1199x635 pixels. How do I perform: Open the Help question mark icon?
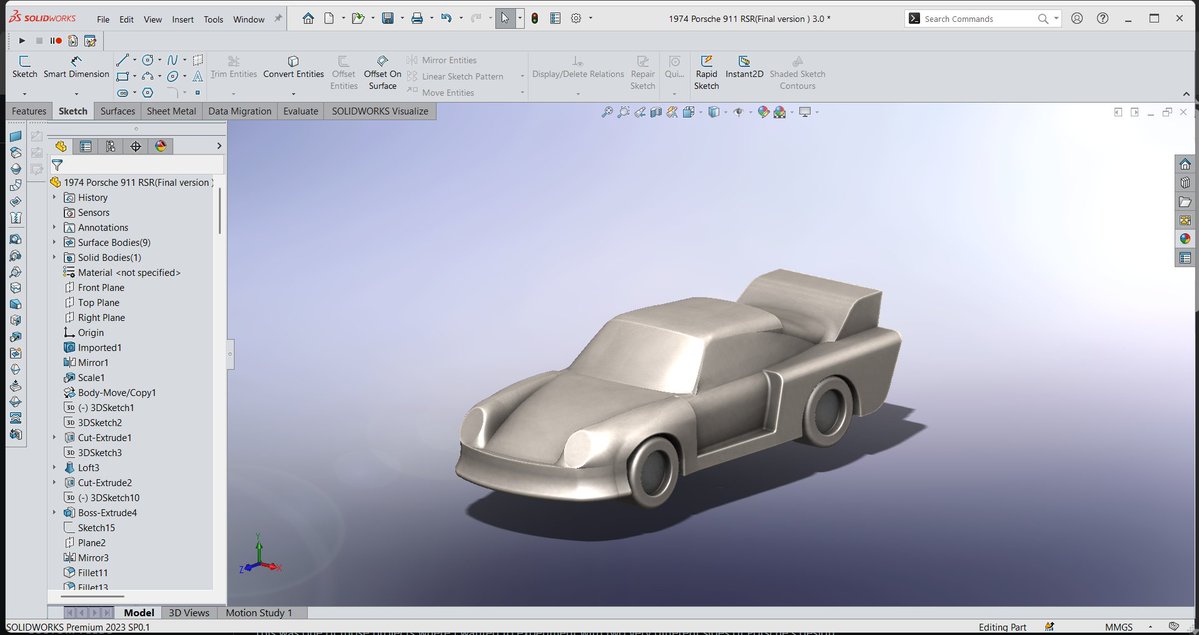(x=1103, y=18)
